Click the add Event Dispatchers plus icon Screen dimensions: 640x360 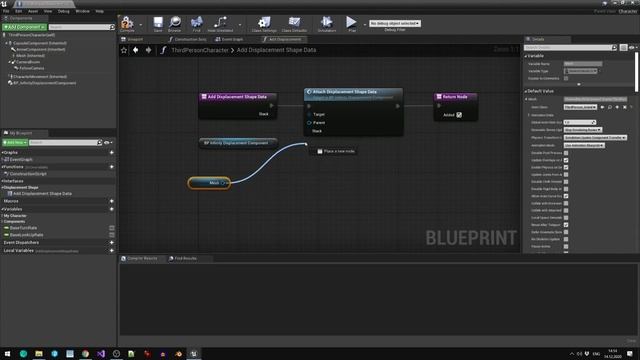tap(111, 242)
